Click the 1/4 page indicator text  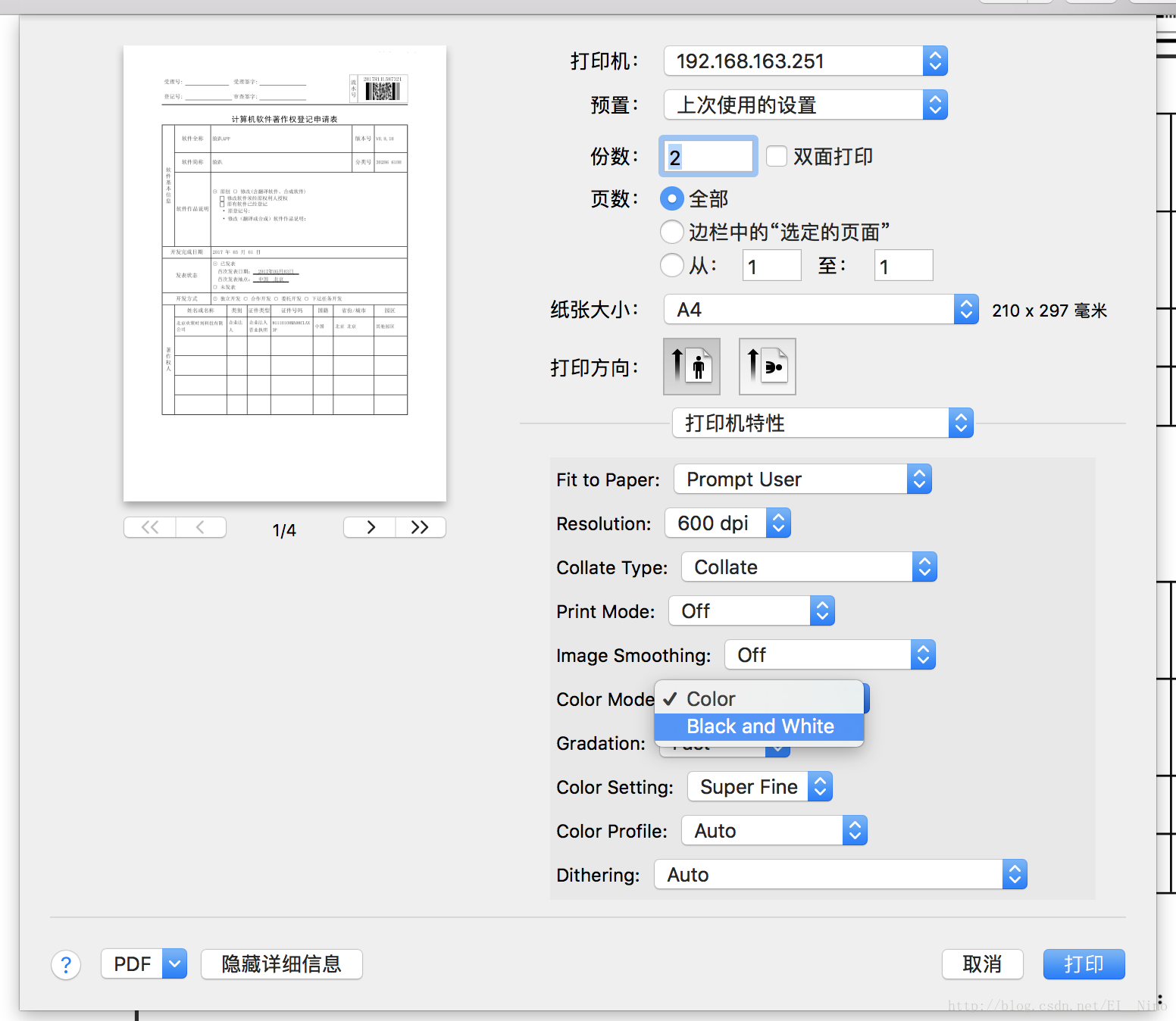[x=284, y=530]
